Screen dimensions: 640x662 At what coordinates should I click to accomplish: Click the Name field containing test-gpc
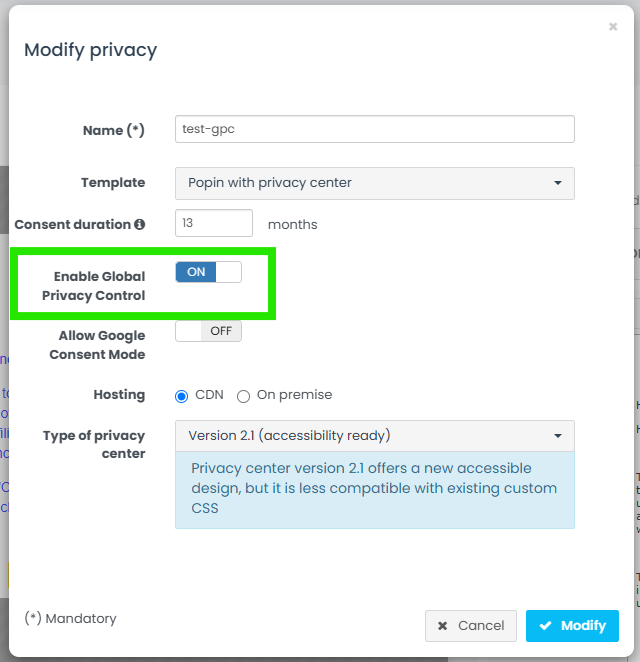point(374,129)
